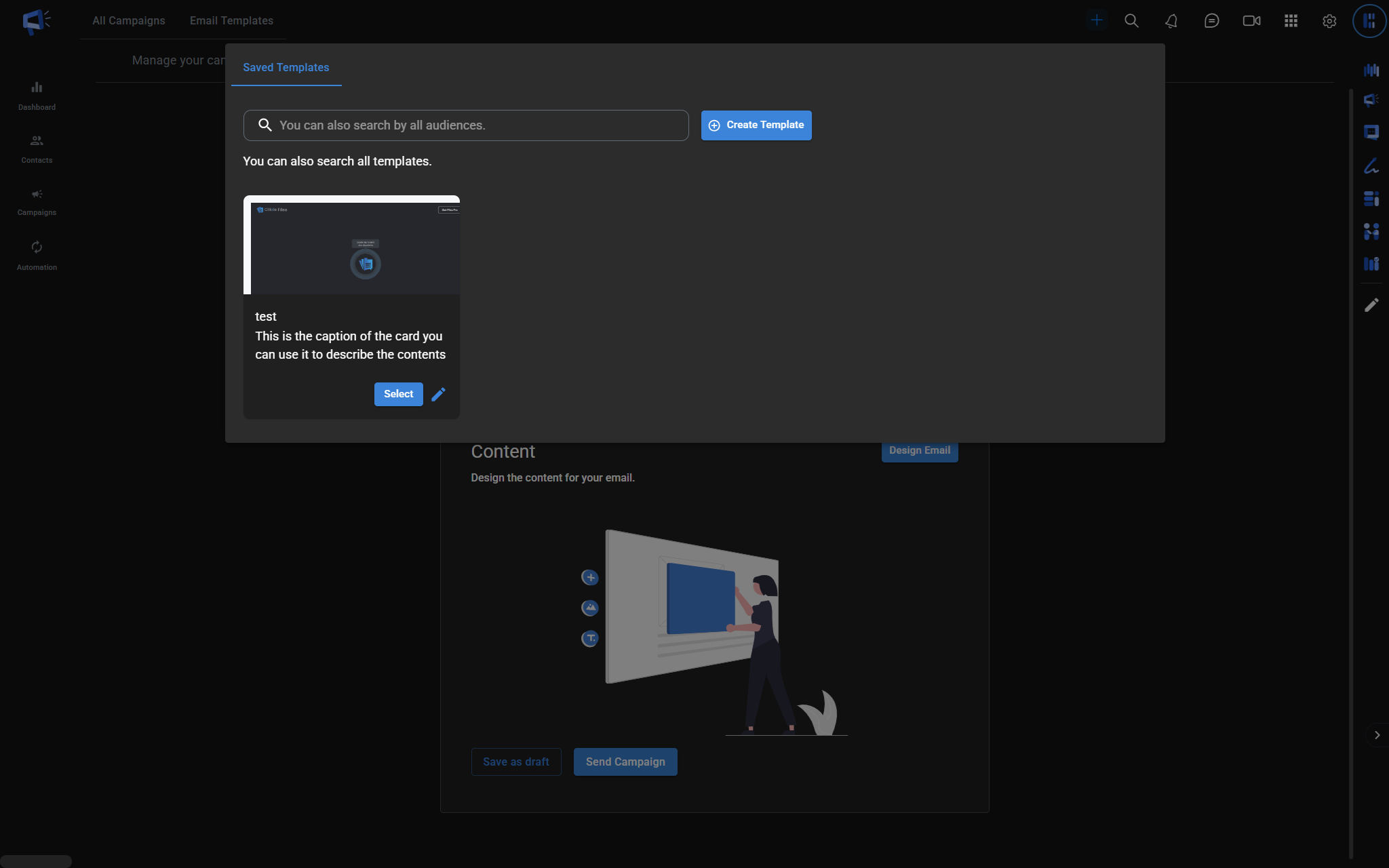Click the blue plus add icon
The image size is (1389, 868).
(x=1096, y=20)
